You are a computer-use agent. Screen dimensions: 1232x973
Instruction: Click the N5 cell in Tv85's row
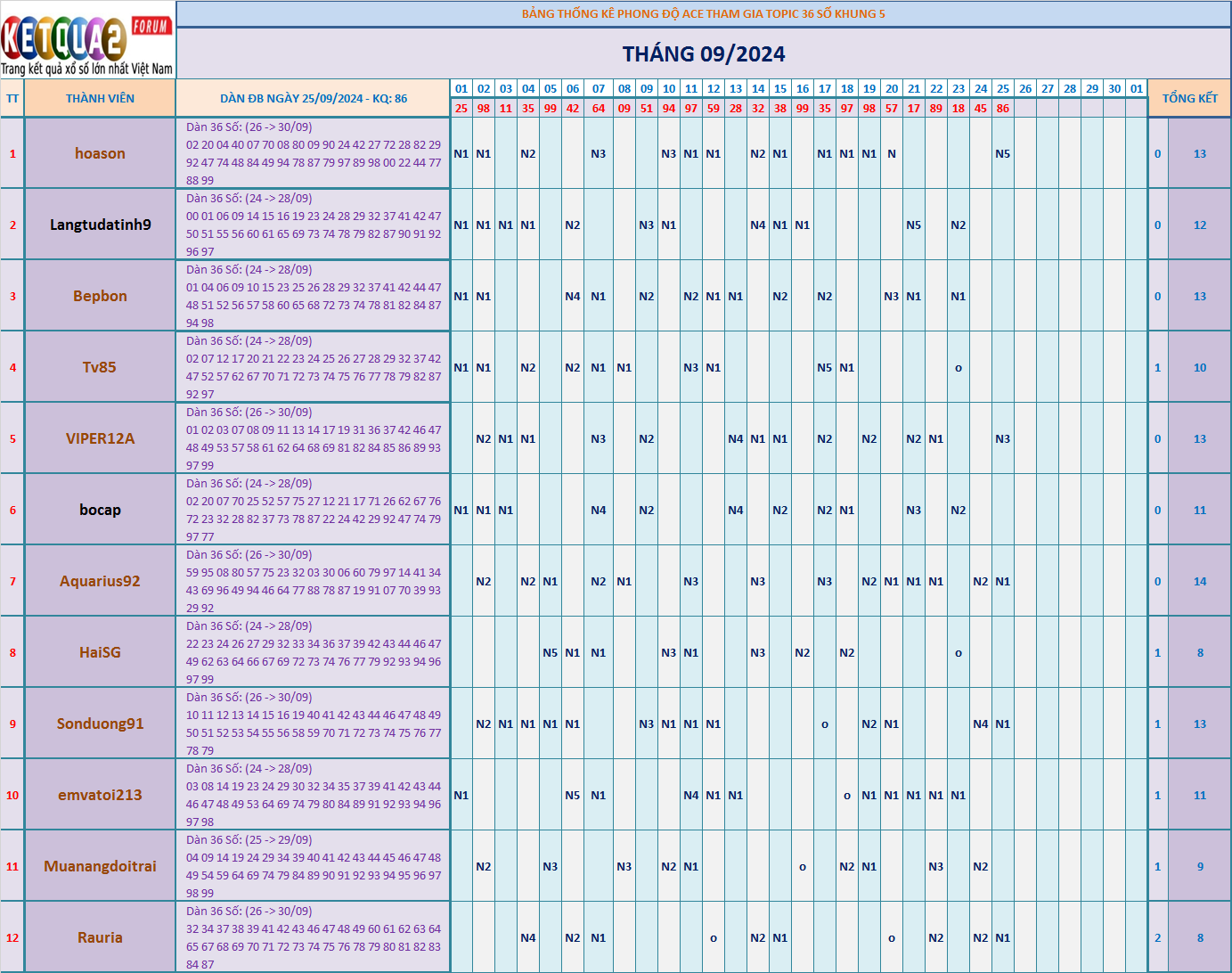[x=824, y=367]
